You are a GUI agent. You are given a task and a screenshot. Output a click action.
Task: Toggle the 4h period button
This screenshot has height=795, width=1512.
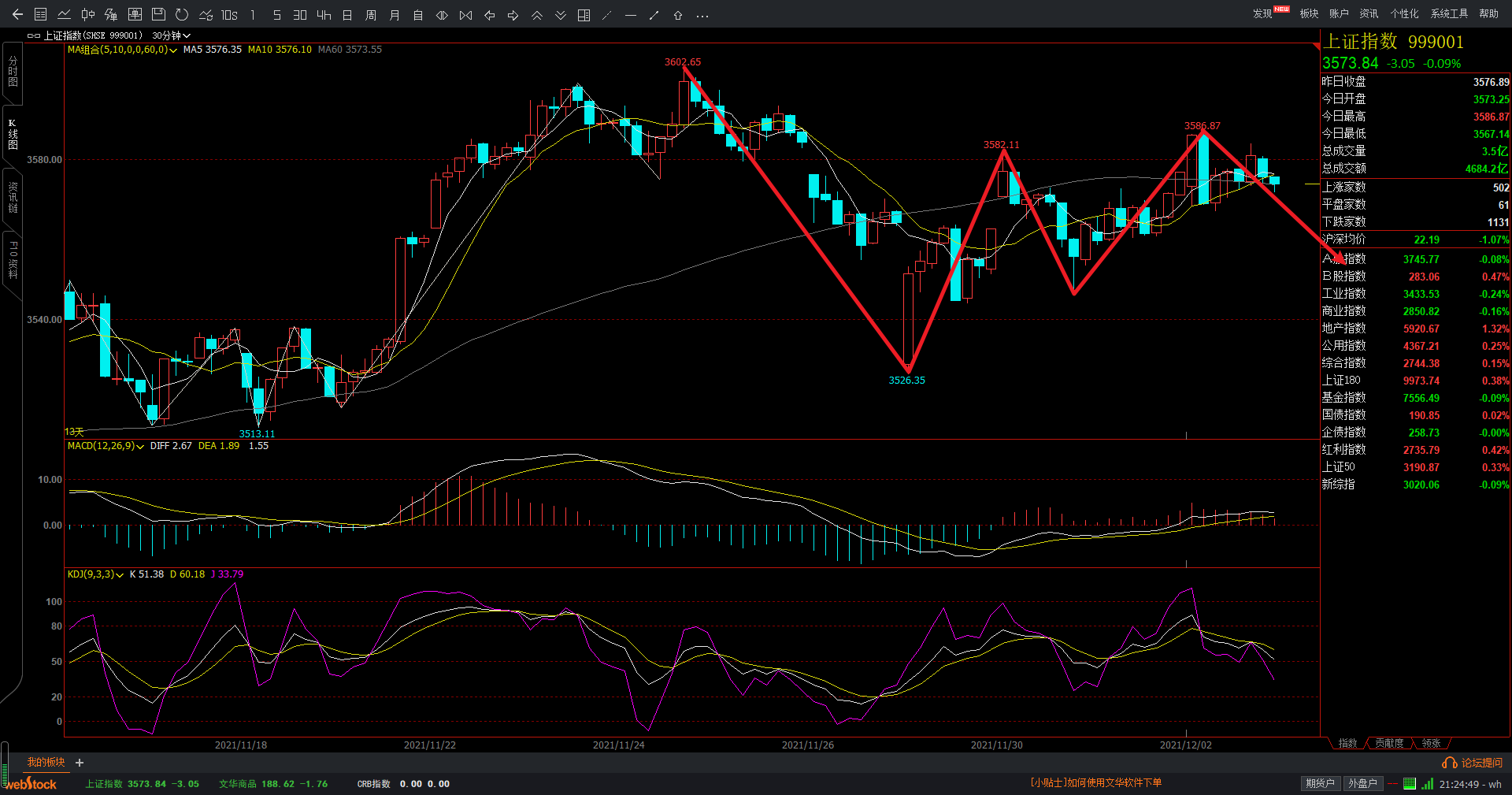(324, 15)
